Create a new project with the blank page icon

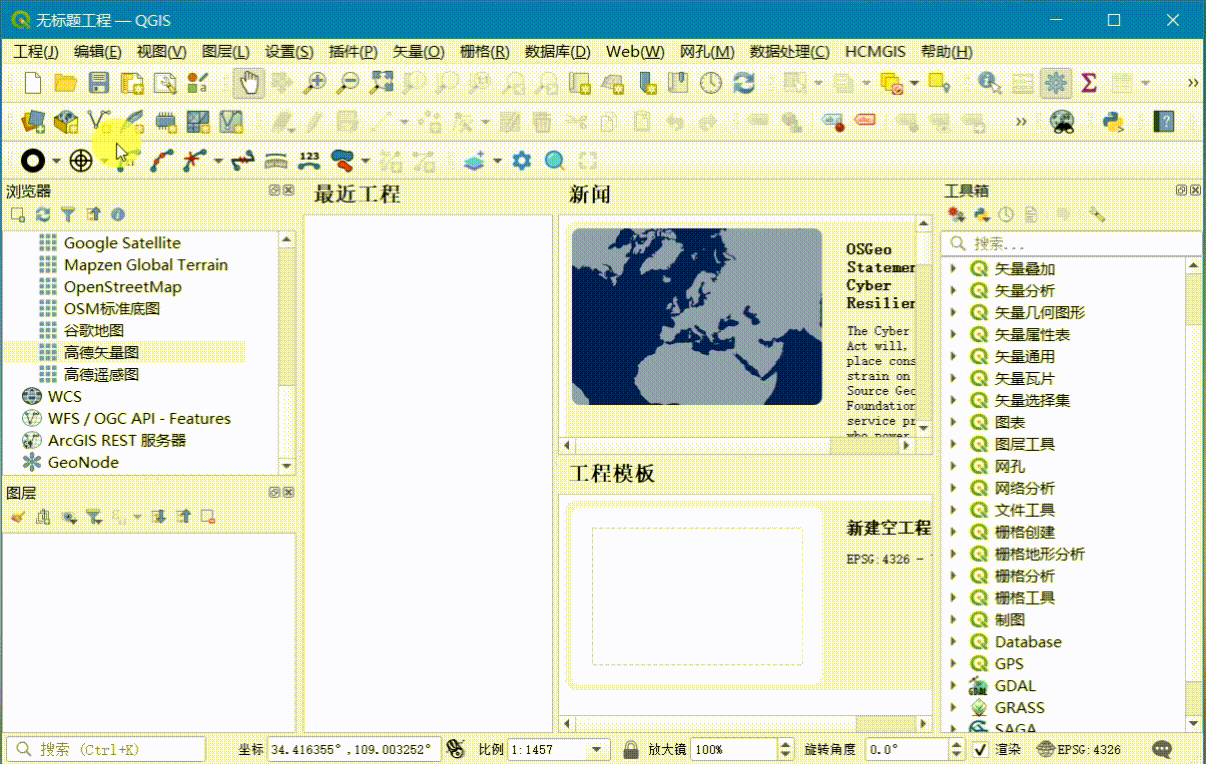(x=33, y=83)
